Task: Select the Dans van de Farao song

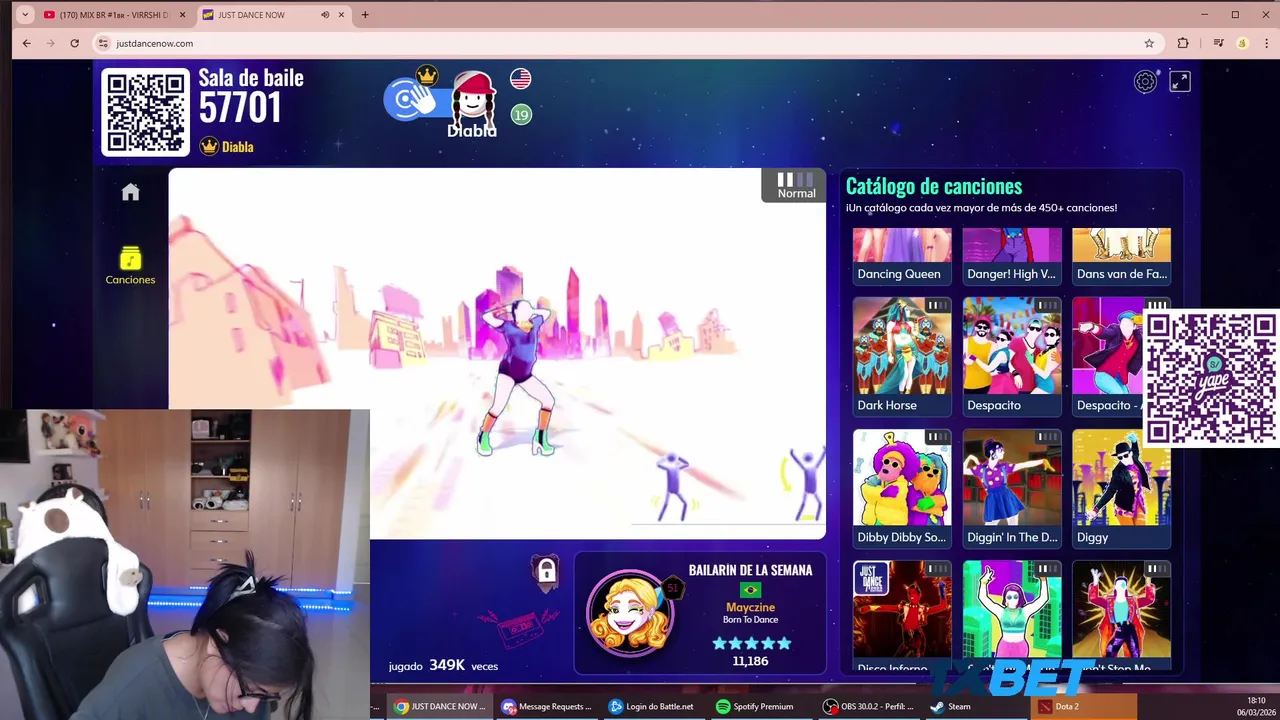Action: [1121, 256]
